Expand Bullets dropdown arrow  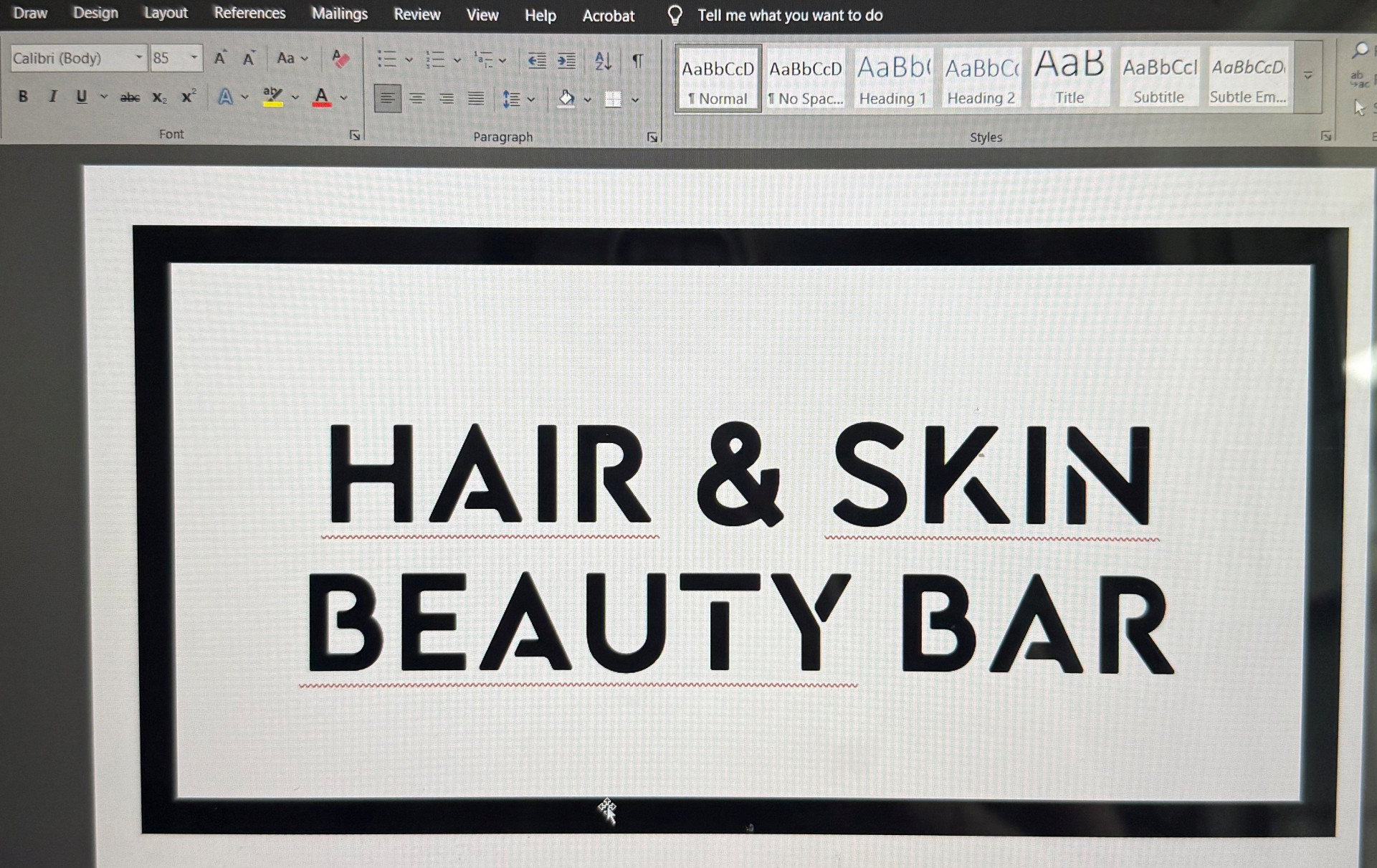tap(409, 60)
